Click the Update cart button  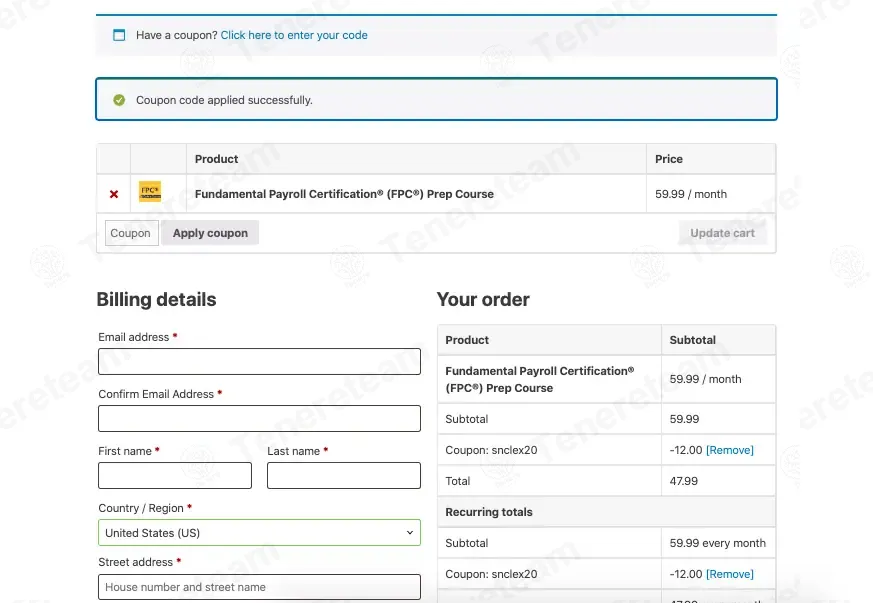(x=722, y=233)
